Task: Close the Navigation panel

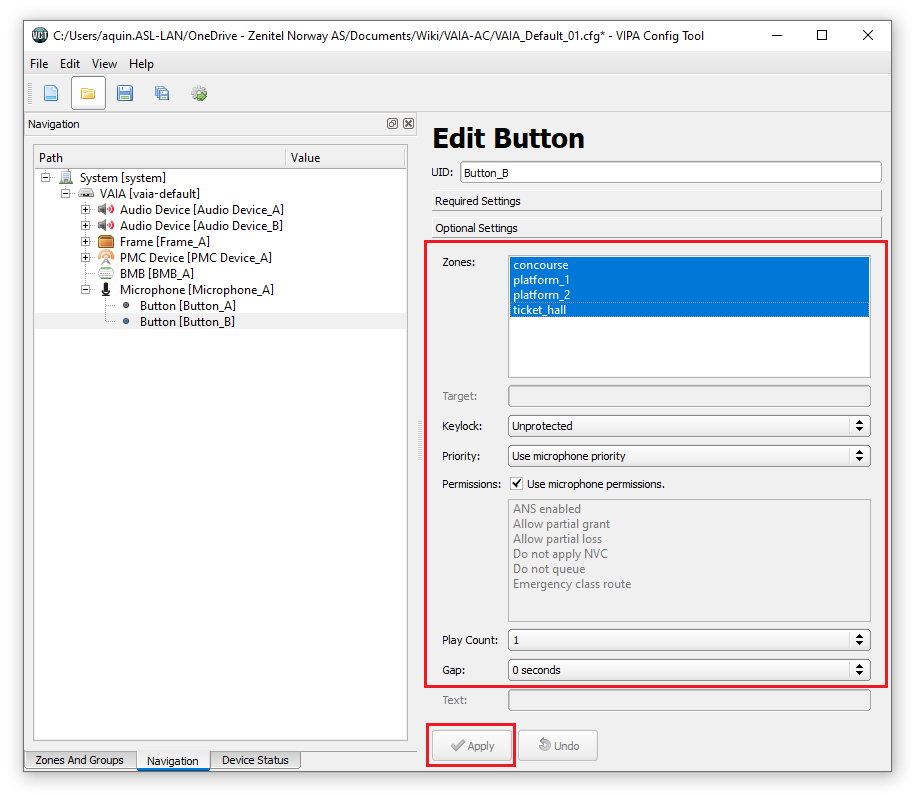Action: pos(408,124)
